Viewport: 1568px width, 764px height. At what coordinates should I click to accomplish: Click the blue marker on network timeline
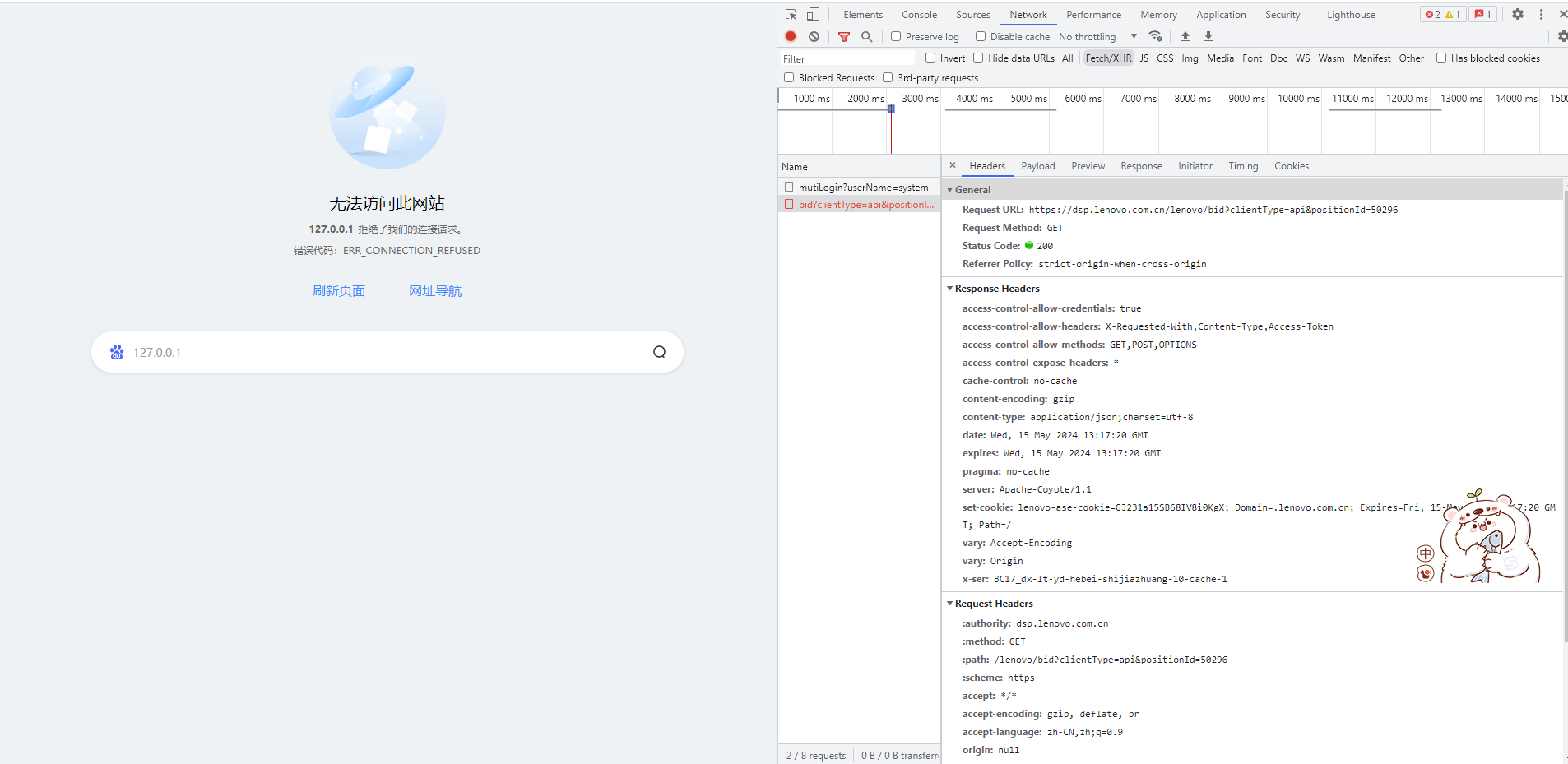click(891, 109)
